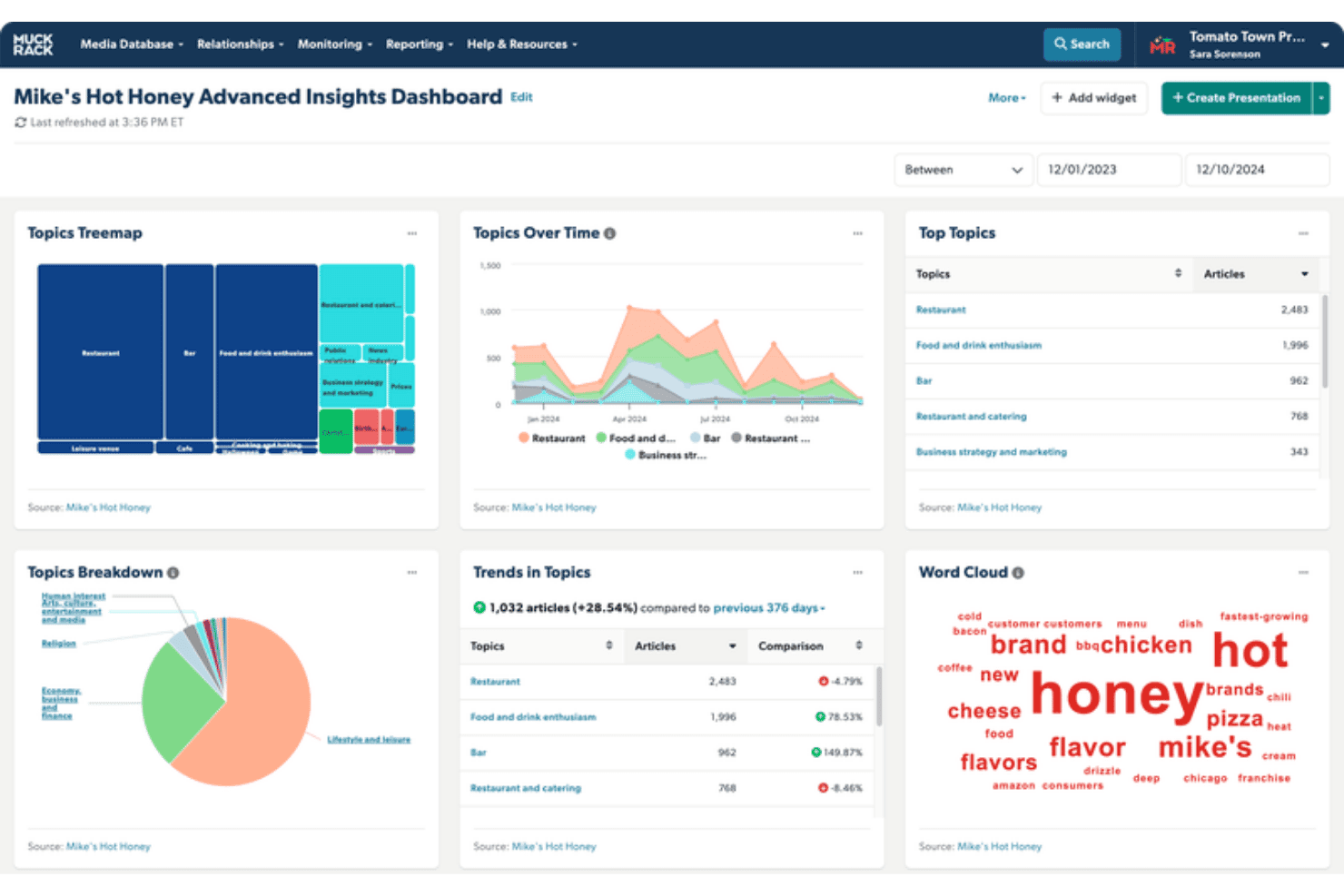This screenshot has width=1344, height=896.
Task: Click the info icon beside Topics Breakdown
Action: (173, 573)
